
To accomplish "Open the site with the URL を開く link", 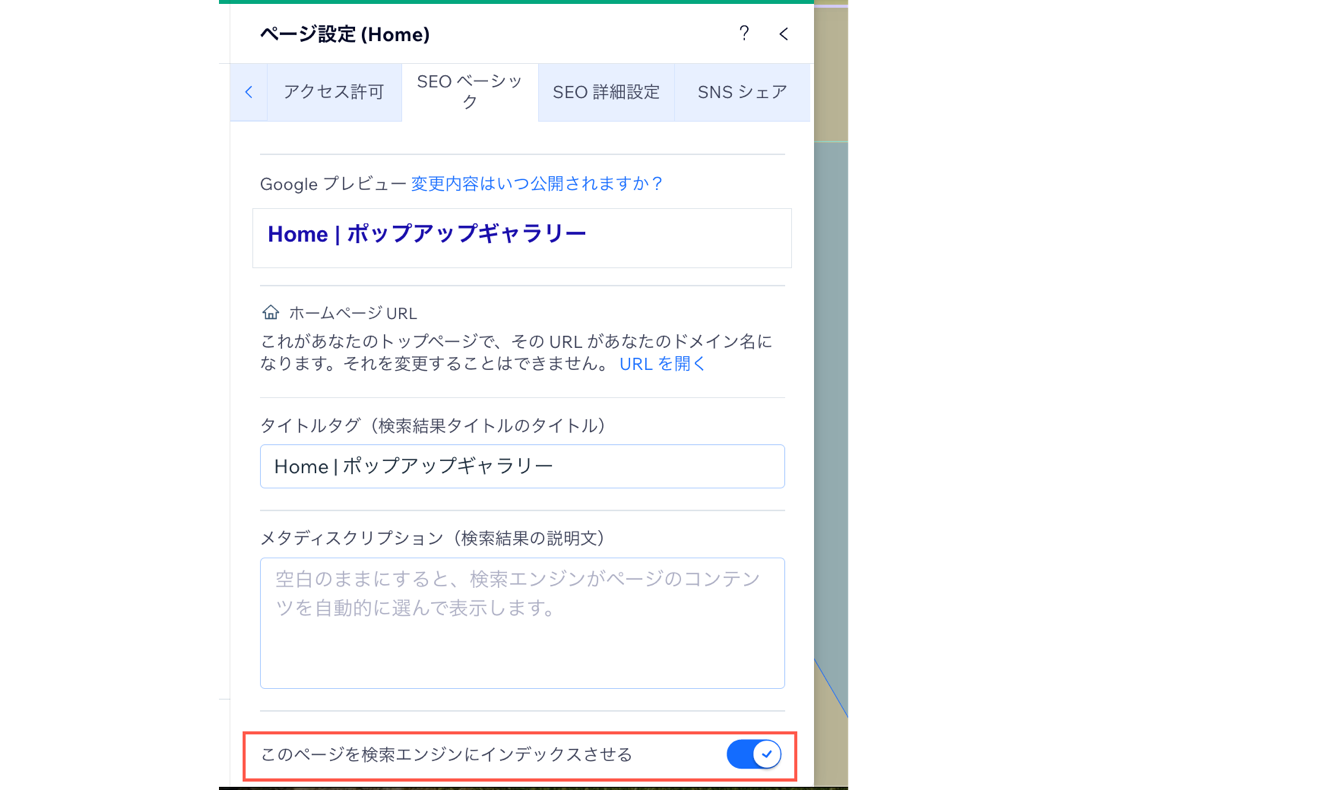I will [x=661, y=363].
